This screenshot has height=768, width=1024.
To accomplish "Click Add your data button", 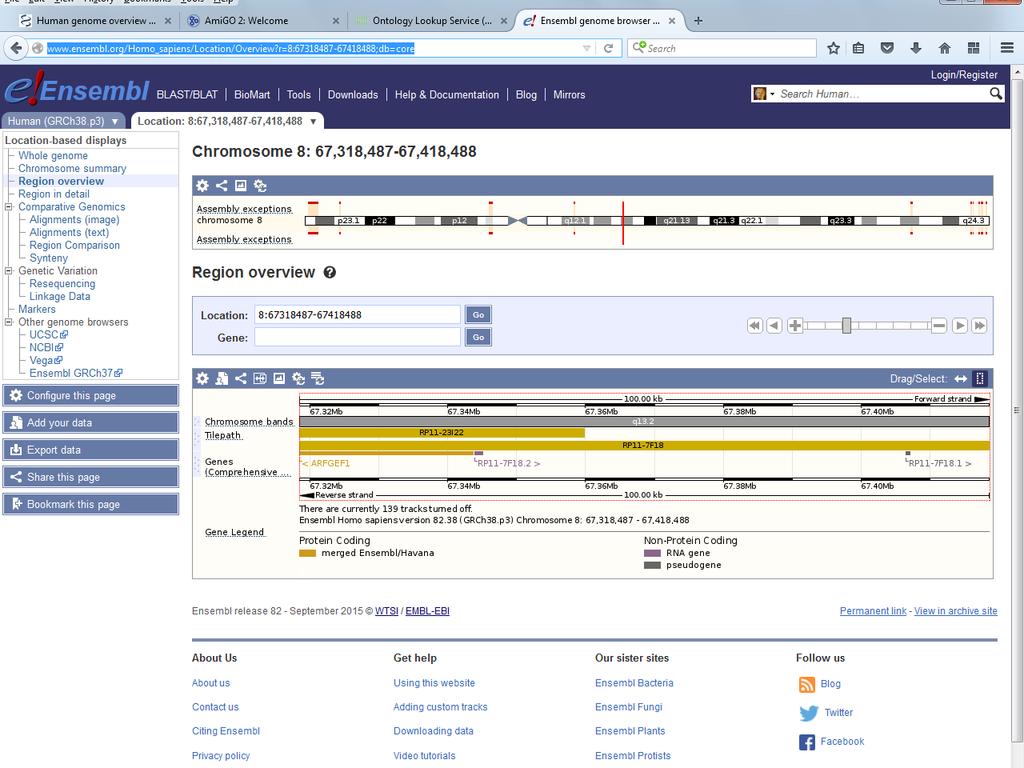I will tap(91, 423).
